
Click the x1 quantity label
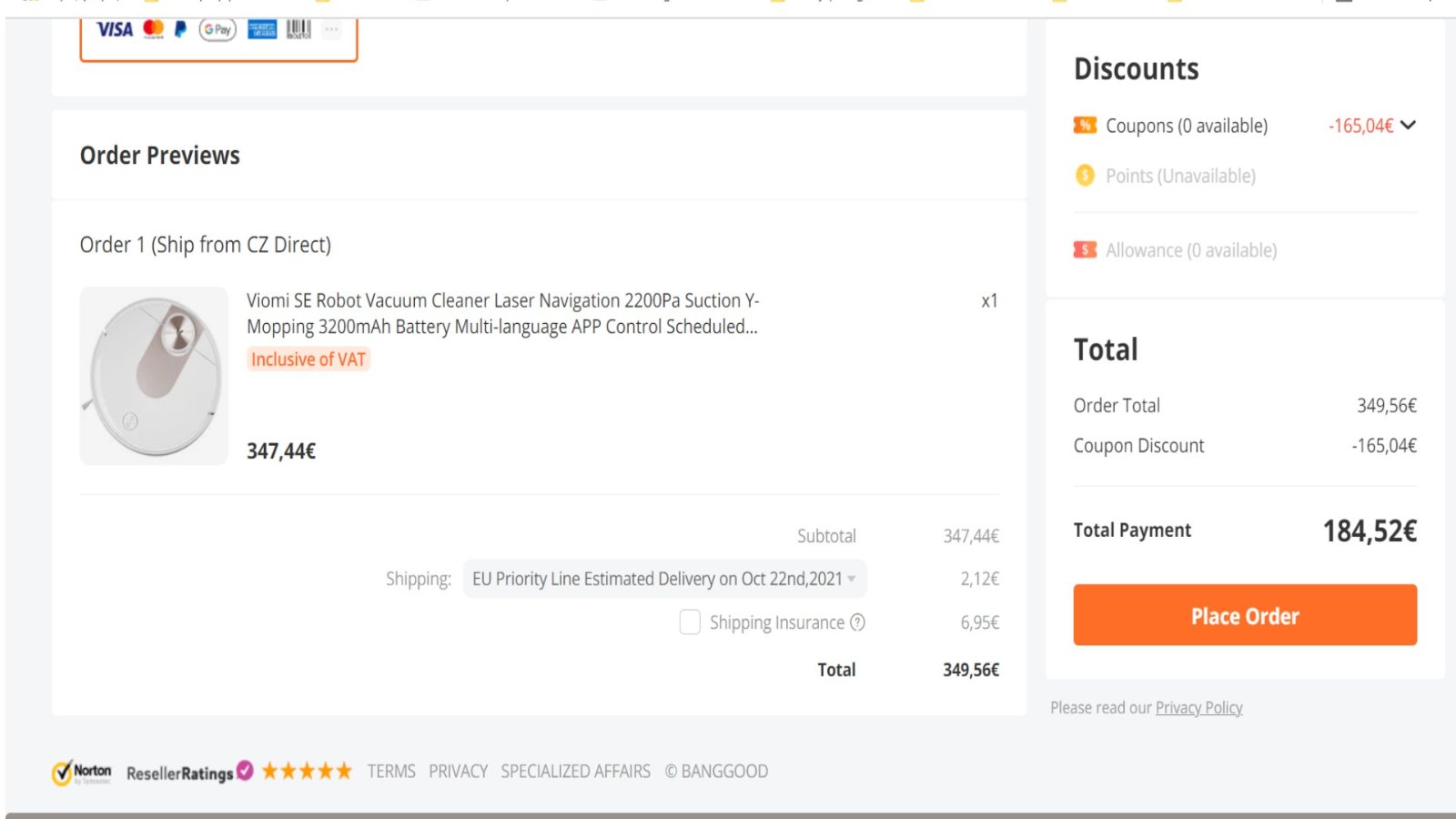[x=989, y=301]
